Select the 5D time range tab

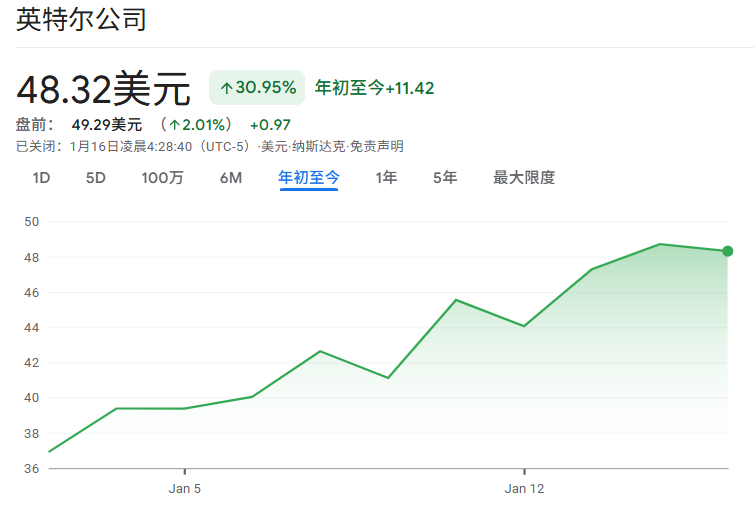(96, 178)
